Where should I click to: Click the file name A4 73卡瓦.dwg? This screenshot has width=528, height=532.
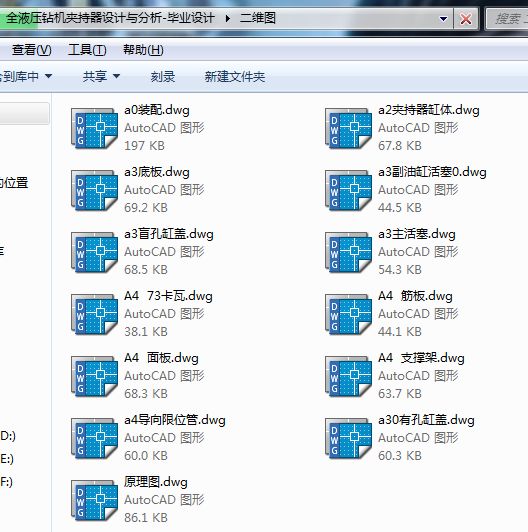click(168, 296)
